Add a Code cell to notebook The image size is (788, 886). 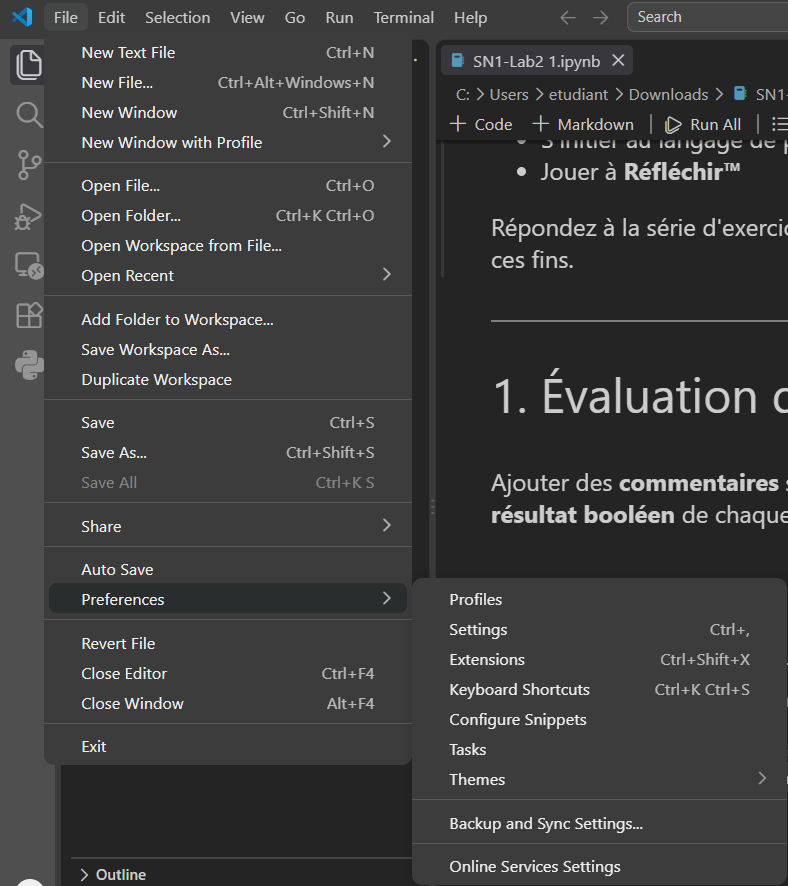click(x=481, y=124)
